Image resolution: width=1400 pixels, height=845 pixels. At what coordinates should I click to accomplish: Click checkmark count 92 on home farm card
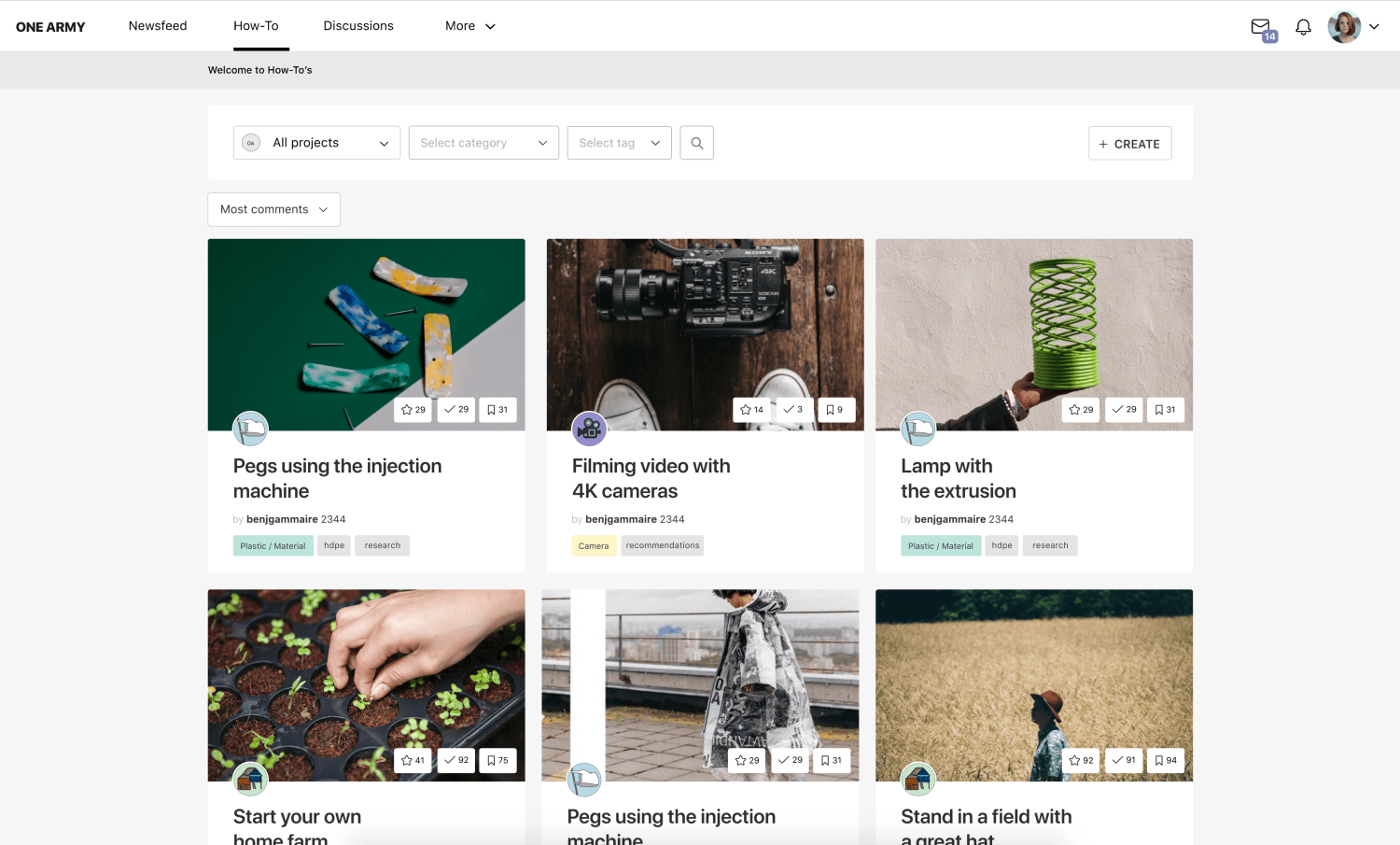(x=456, y=761)
